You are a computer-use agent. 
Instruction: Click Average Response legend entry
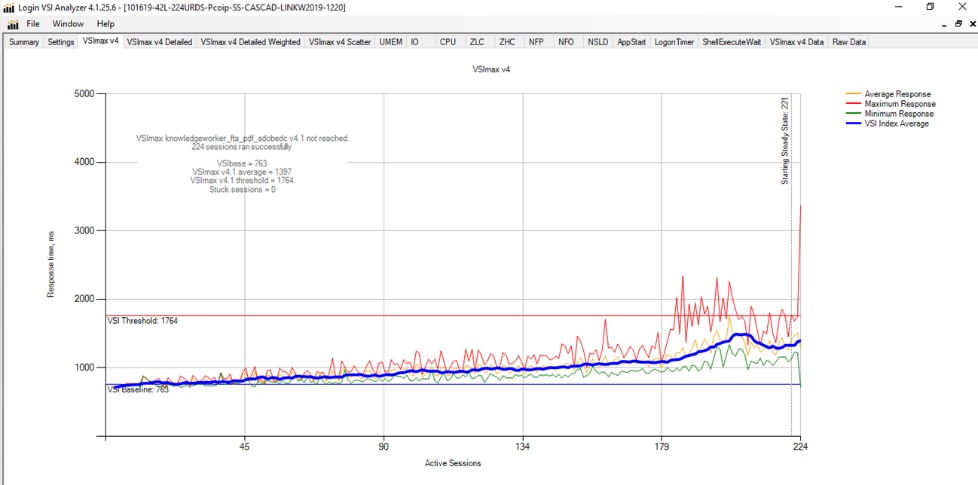click(888, 94)
